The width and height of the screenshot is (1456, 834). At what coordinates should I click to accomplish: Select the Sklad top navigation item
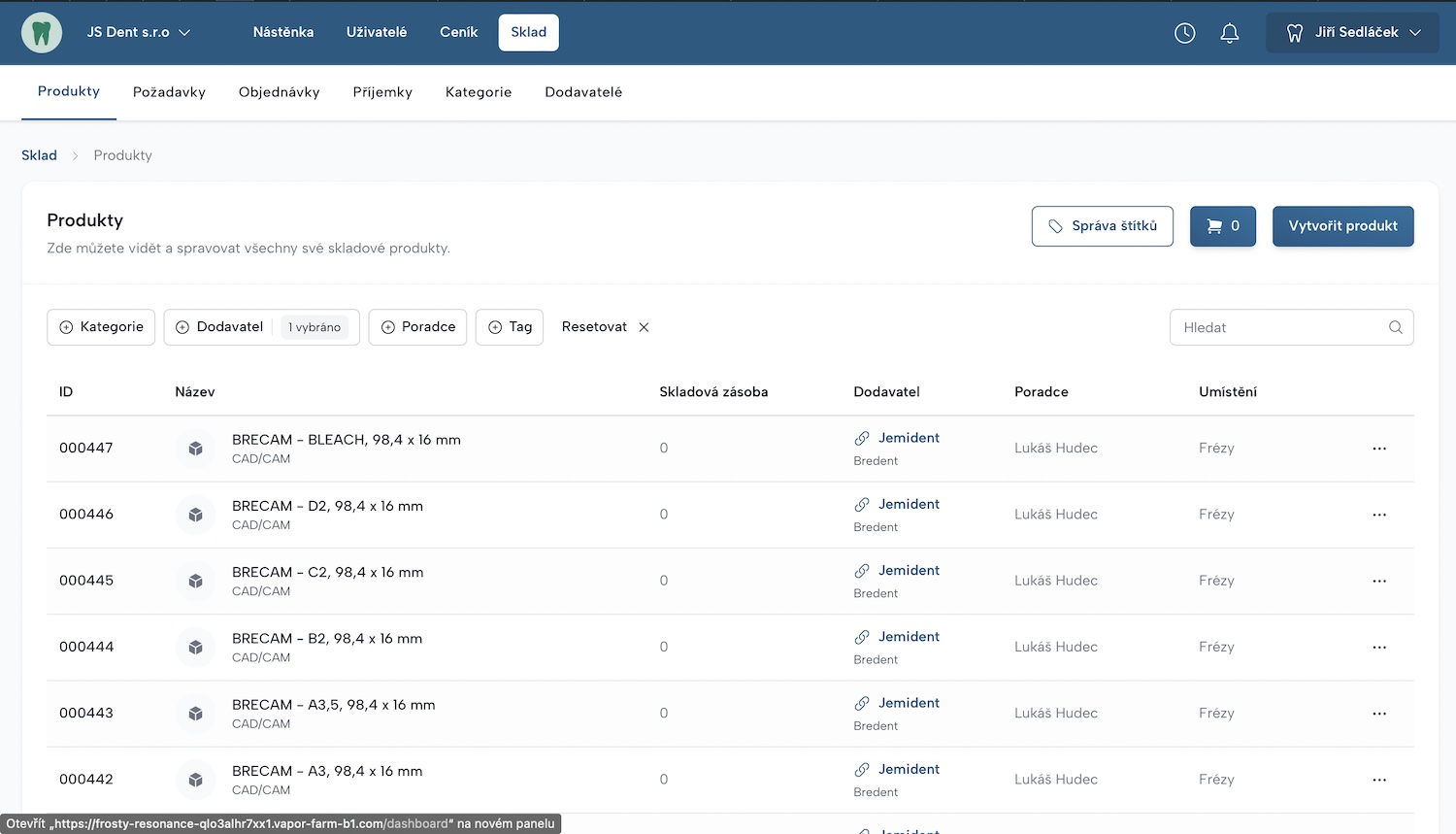click(529, 32)
